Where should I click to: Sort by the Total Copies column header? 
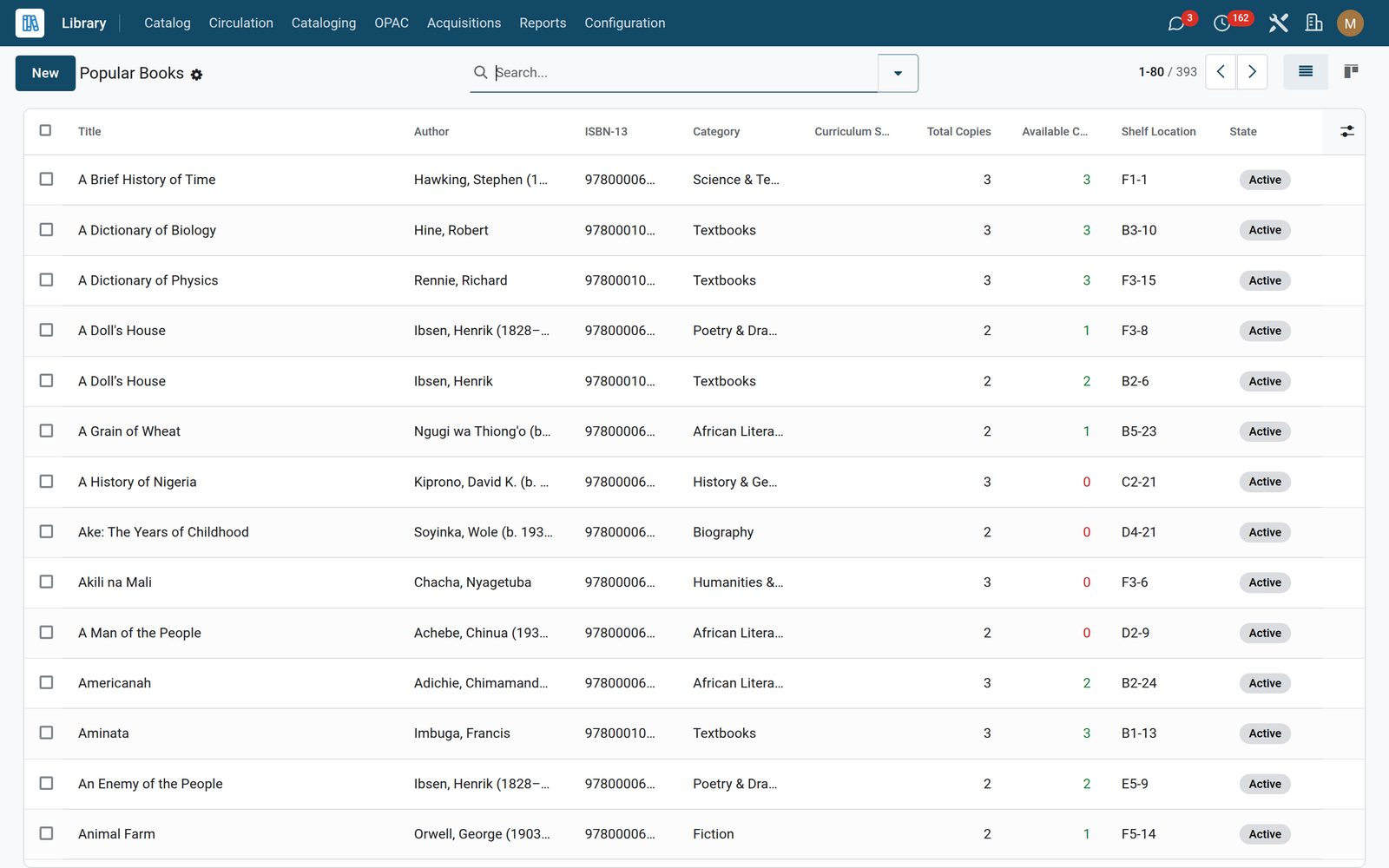(958, 132)
